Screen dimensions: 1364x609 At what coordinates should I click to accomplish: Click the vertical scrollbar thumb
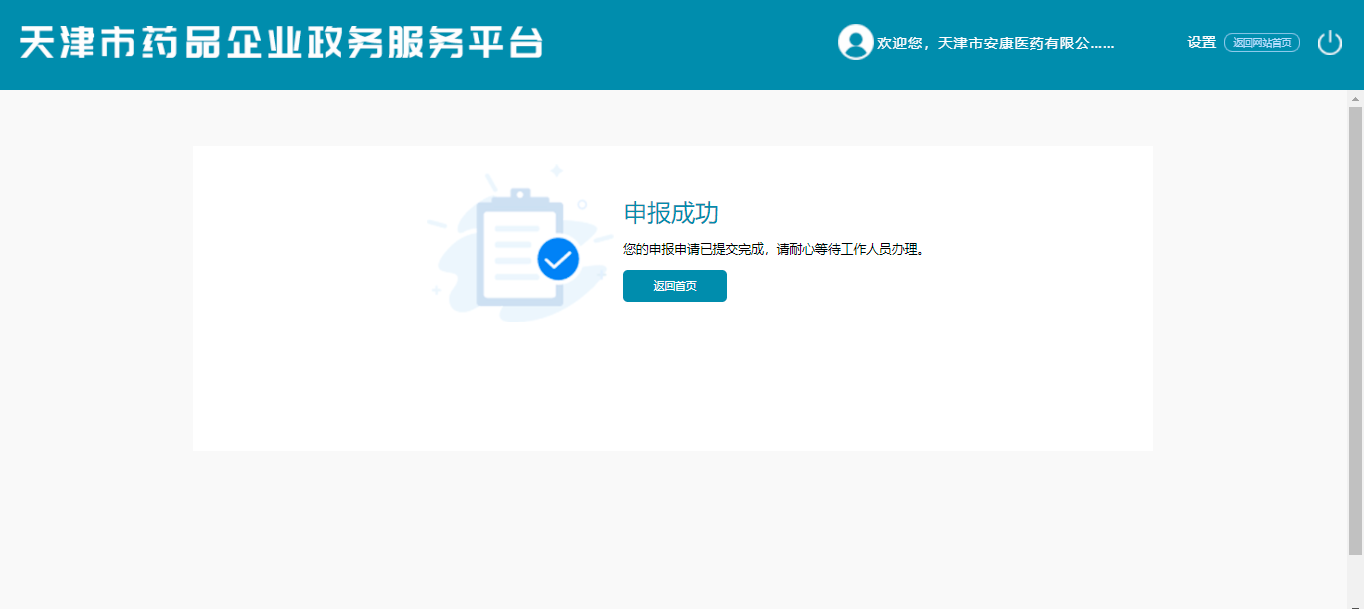click(x=1355, y=330)
